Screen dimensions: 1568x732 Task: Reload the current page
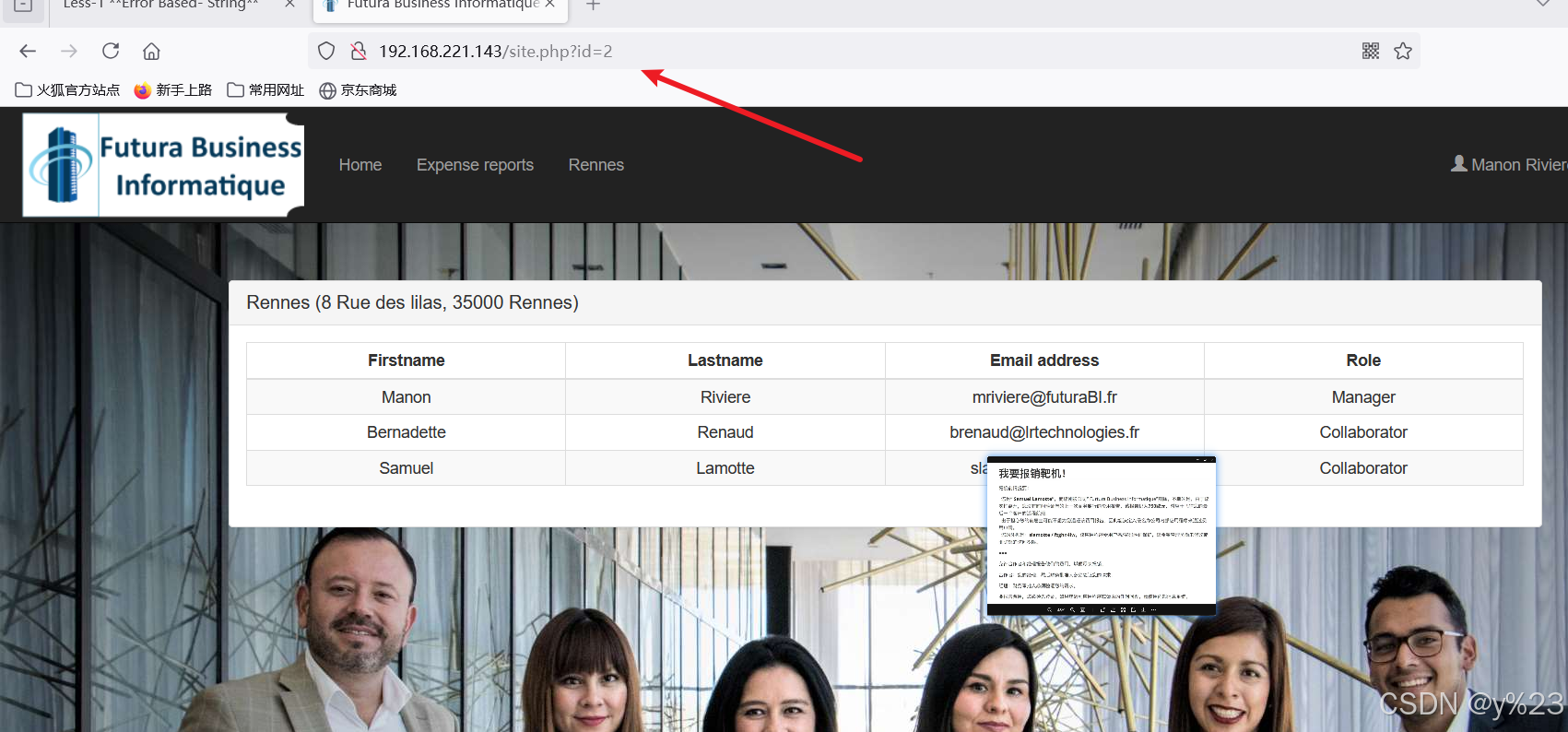(x=111, y=51)
